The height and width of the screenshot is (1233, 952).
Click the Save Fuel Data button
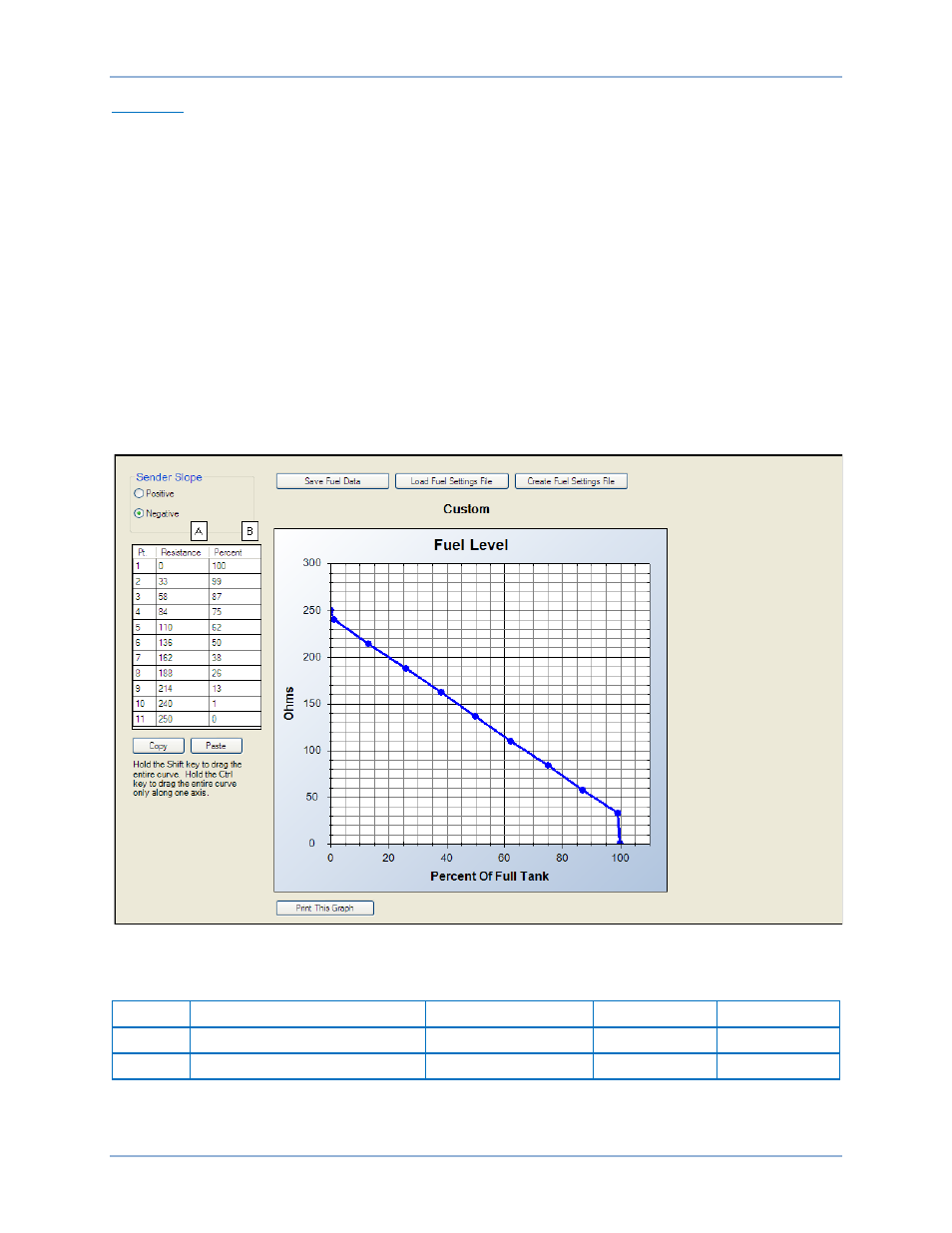(x=332, y=481)
